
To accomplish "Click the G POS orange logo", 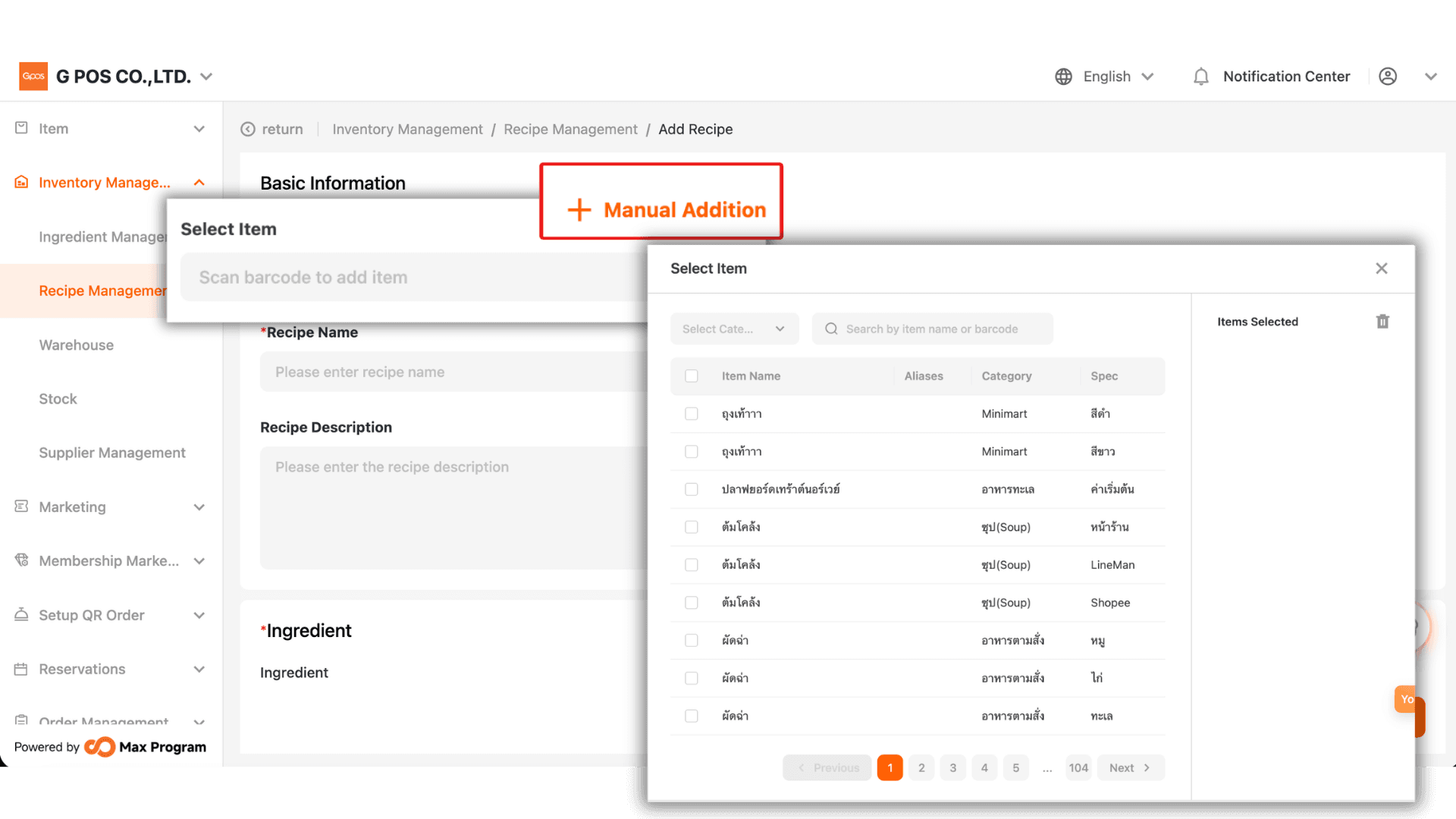I will pos(33,77).
